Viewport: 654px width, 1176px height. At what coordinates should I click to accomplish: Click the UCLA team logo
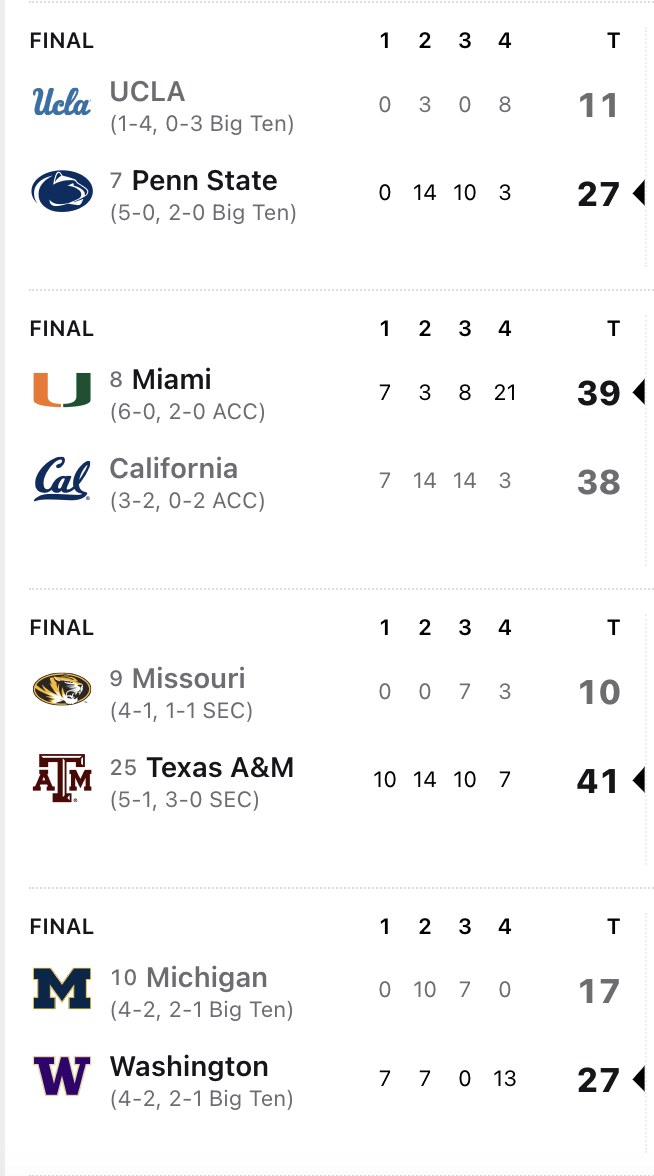(x=62, y=102)
